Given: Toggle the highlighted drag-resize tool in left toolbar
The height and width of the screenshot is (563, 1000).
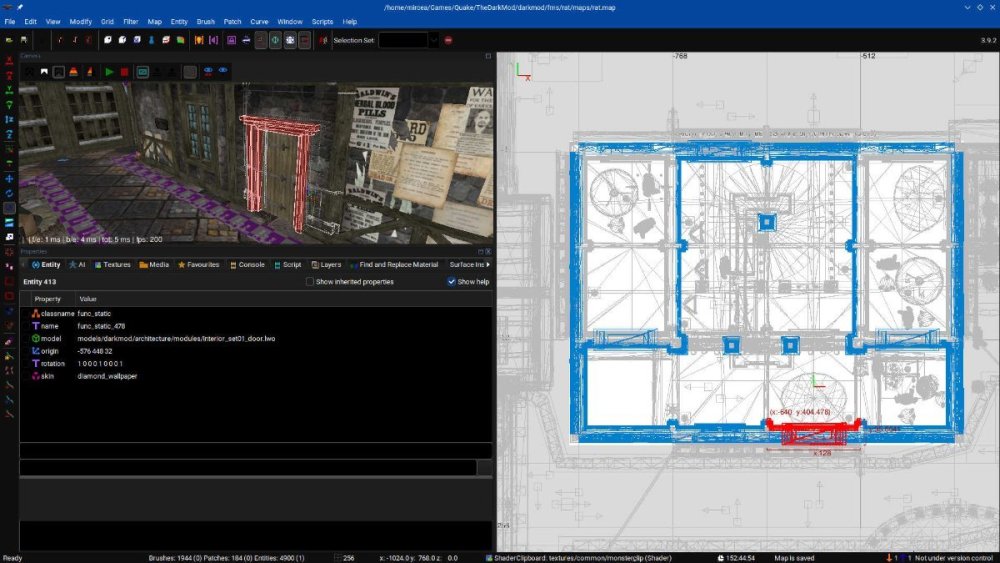Looking at the screenshot, I should tap(9, 208).
